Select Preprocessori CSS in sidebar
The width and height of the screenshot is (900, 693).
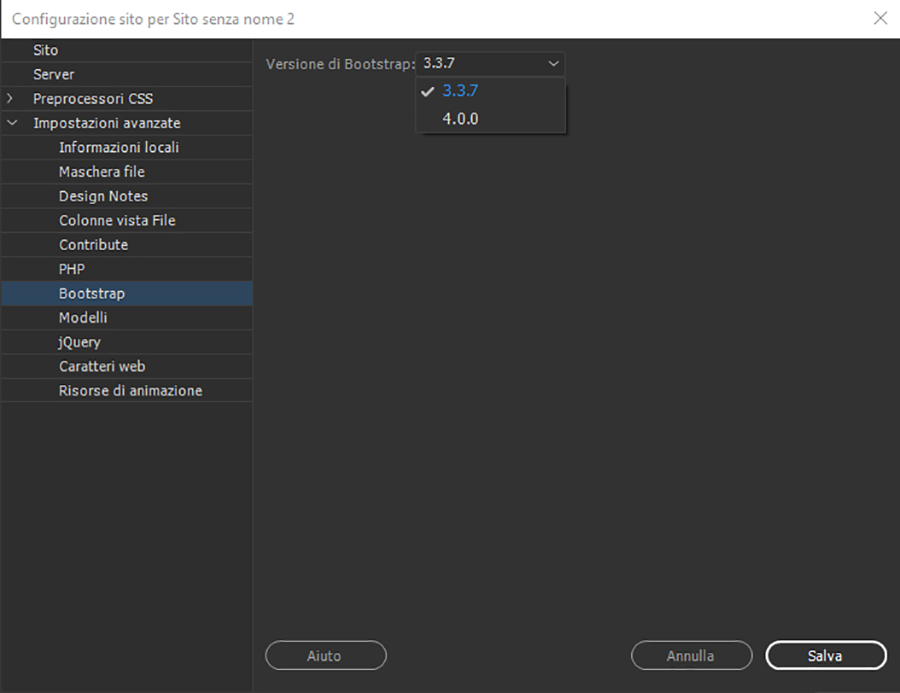tap(126, 99)
